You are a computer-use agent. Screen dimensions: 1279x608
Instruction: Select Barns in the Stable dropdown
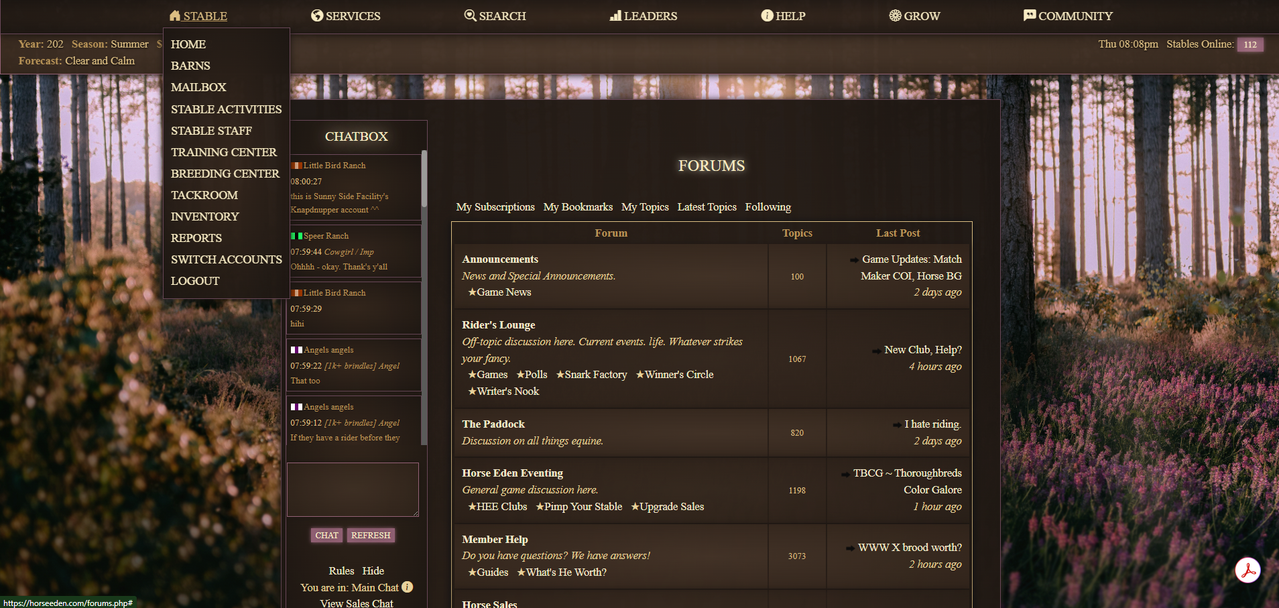tap(190, 66)
